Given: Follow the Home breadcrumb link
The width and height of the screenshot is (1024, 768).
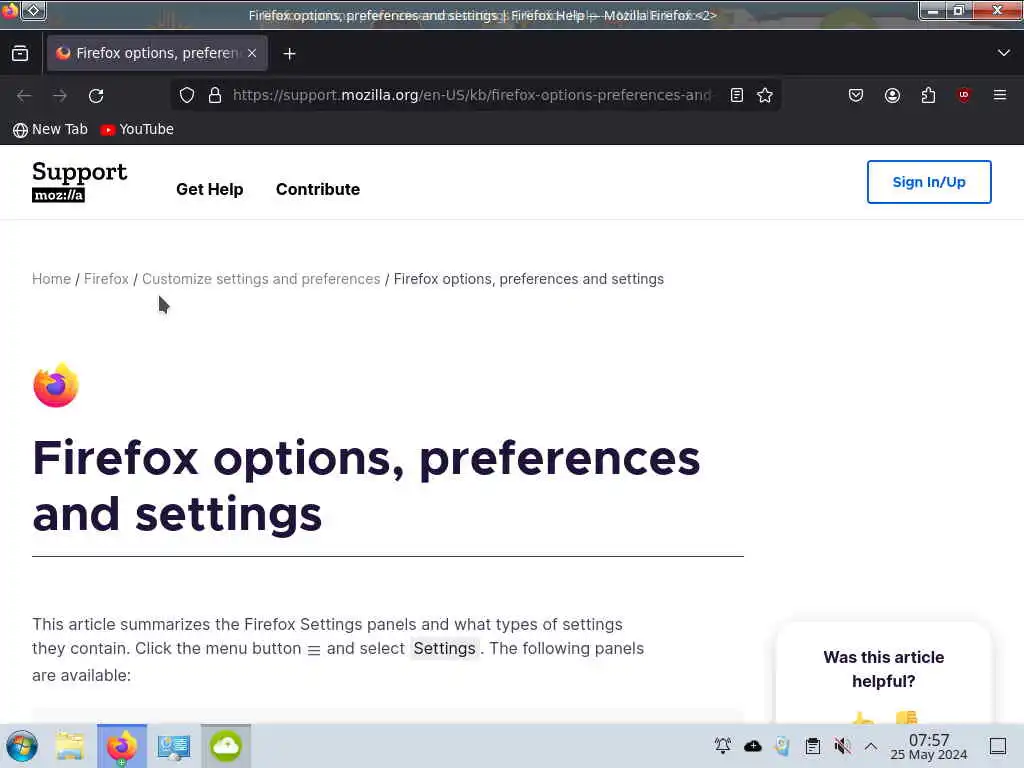Looking at the screenshot, I should (x=52, y=279).
